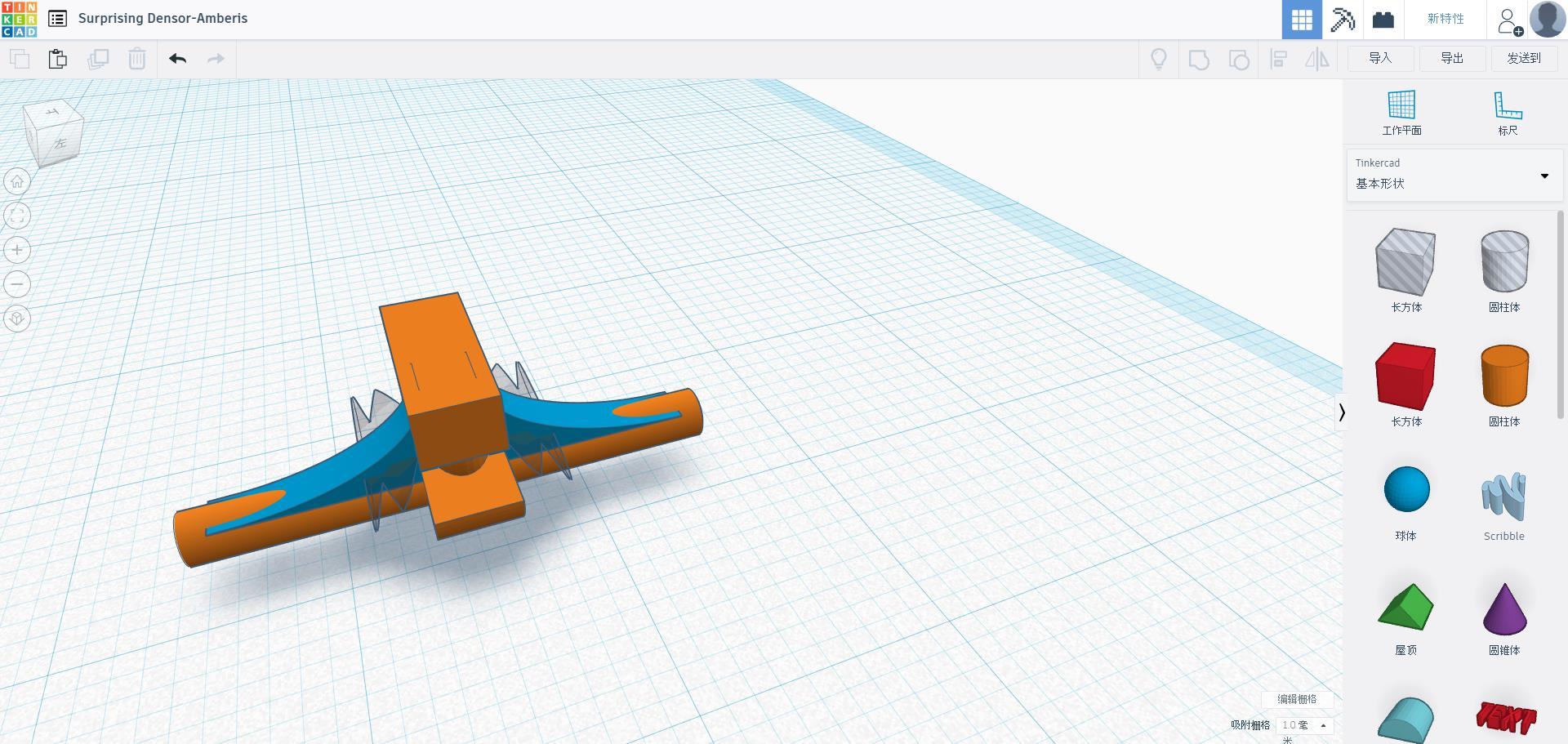Click the Ungroup shapes icon
Image resolution: width=1568 pixels, height=744 pixels.
[x=1239, y=59]
